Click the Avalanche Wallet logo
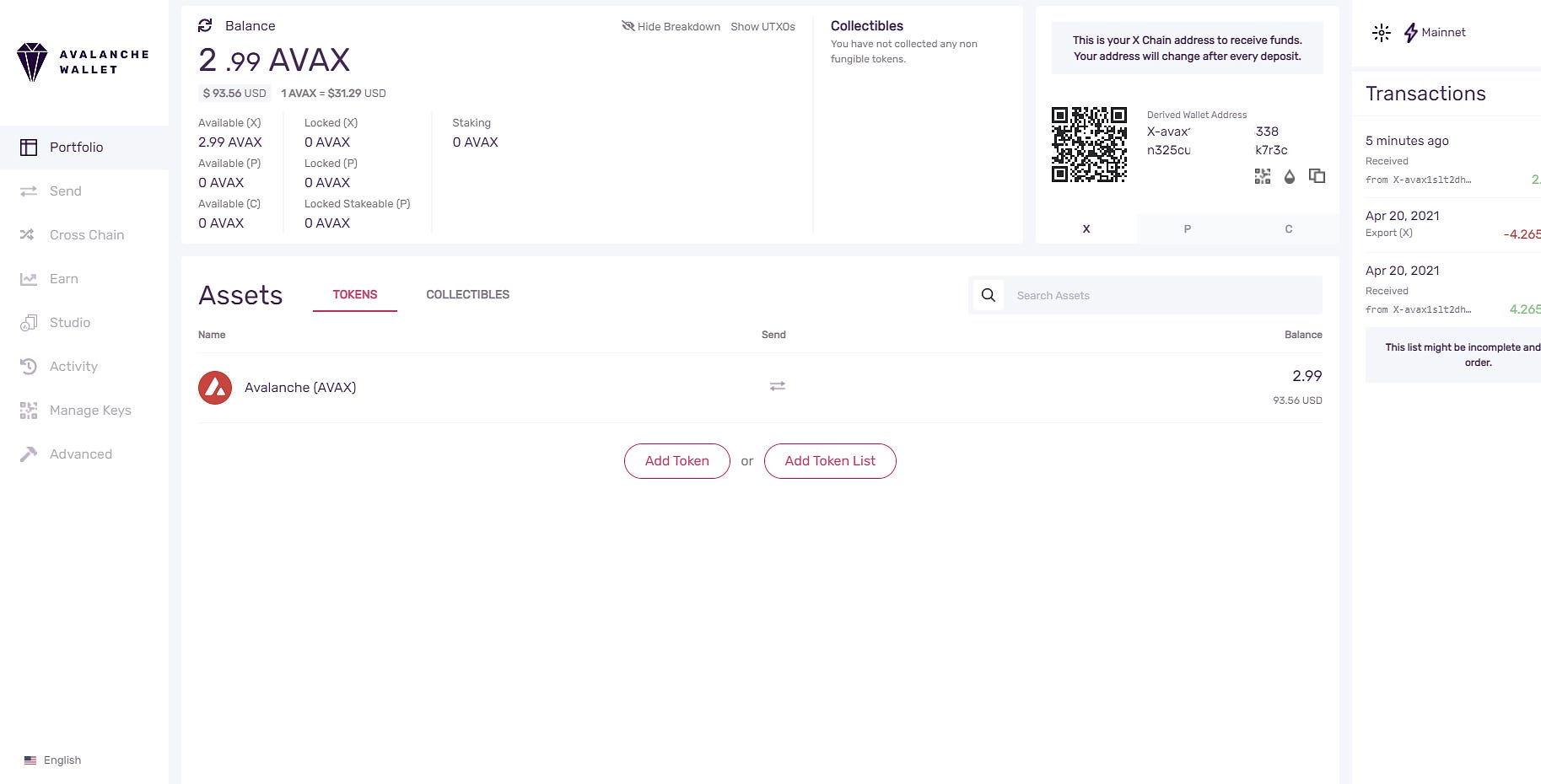Viewport: 1541px width, 784px height. coord(83,62)
